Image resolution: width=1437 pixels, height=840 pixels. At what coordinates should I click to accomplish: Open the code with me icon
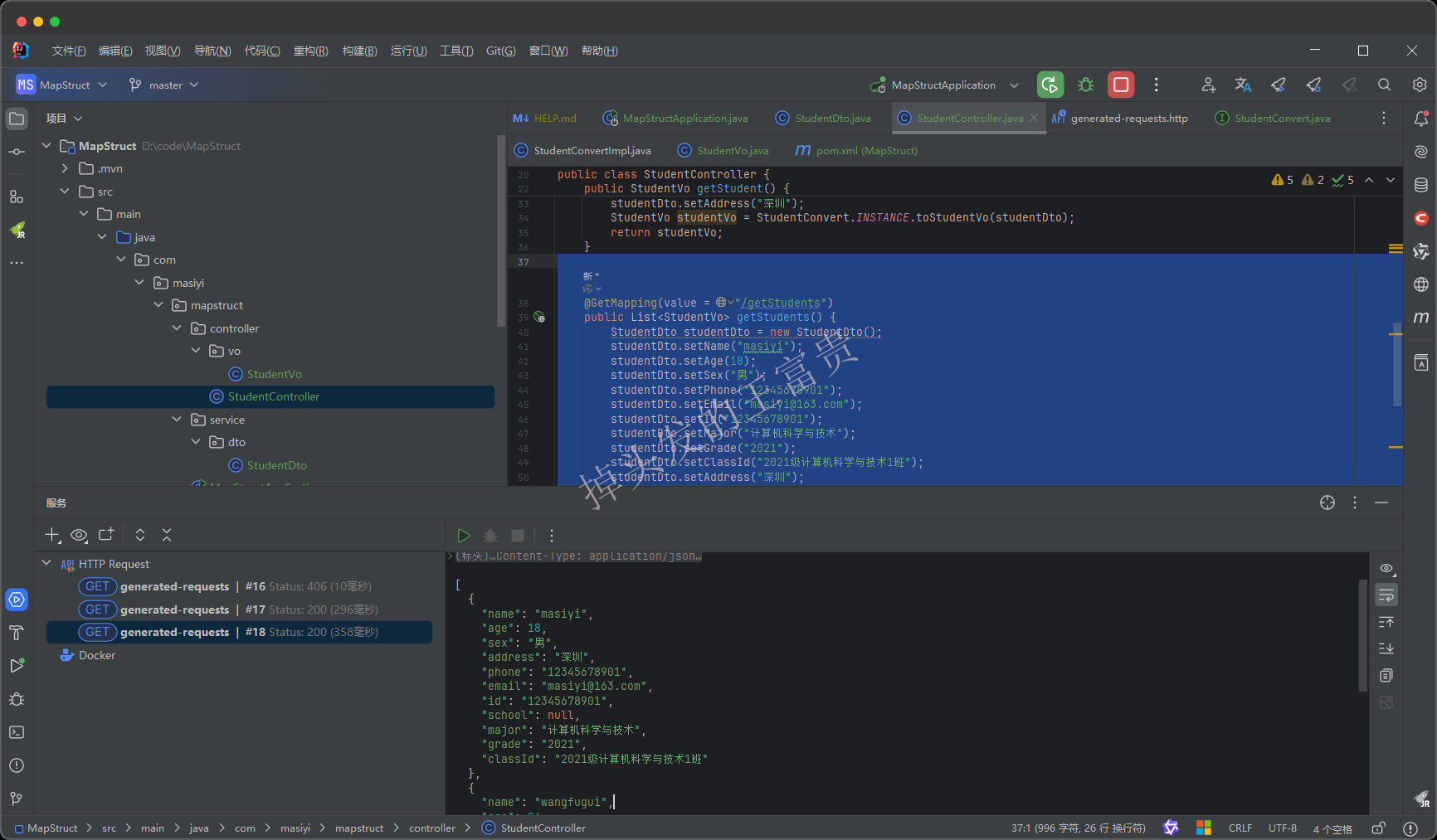[x=1208, y=85]
